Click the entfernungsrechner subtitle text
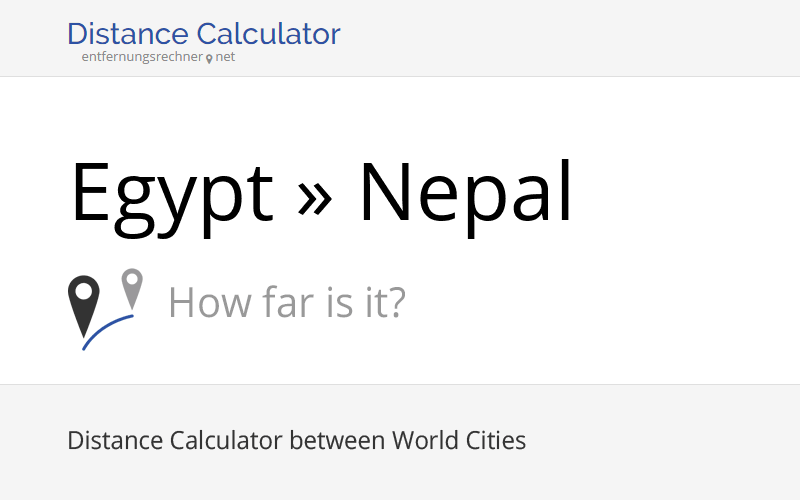Image resolution: width=800 pixels, height=500 pixels. (x=142, y=57)
